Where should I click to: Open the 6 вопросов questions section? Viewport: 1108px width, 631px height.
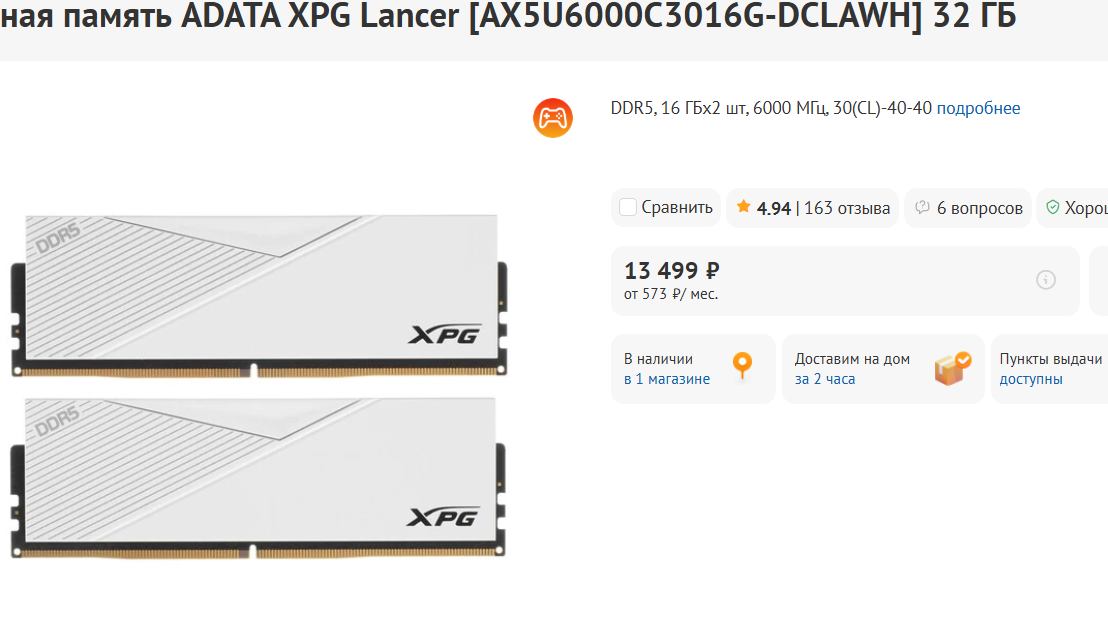(979, 208)
